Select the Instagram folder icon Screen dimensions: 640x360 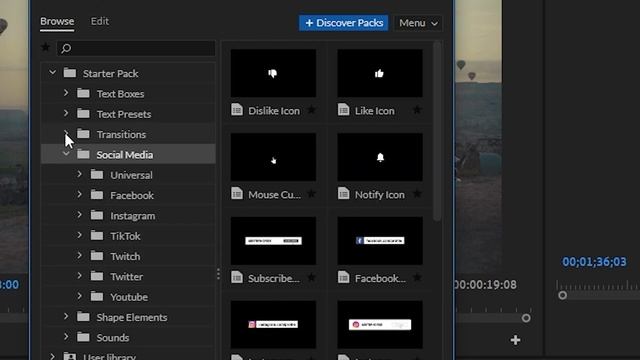97,215
